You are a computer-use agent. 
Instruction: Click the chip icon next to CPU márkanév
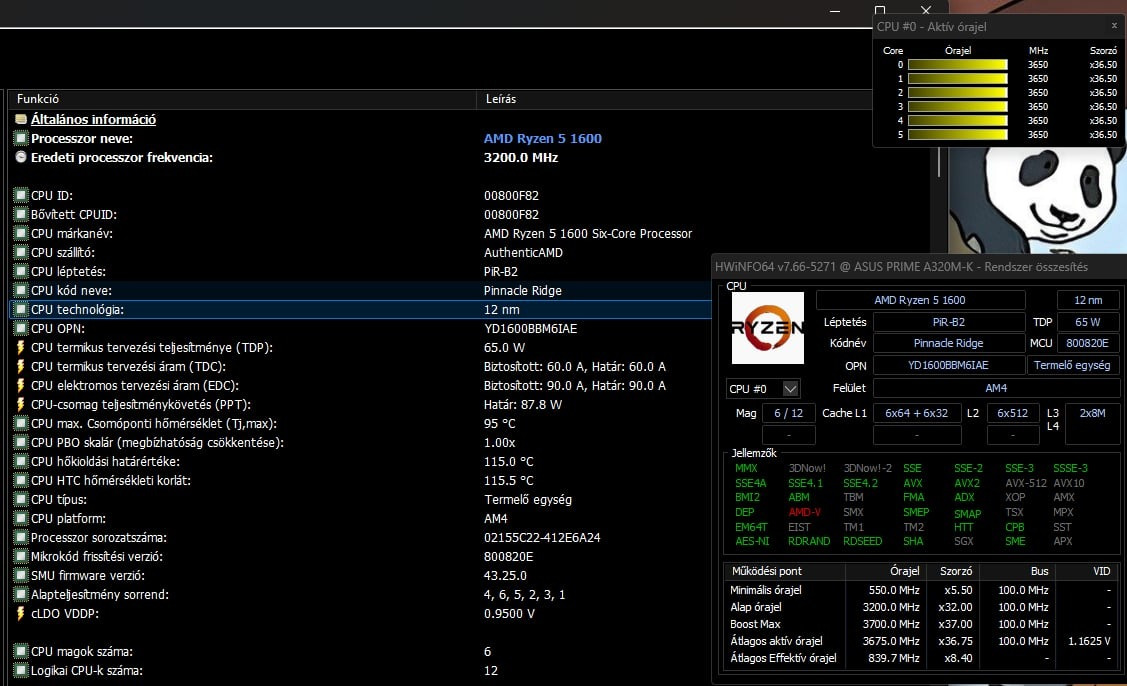click(x=21, y=233)
